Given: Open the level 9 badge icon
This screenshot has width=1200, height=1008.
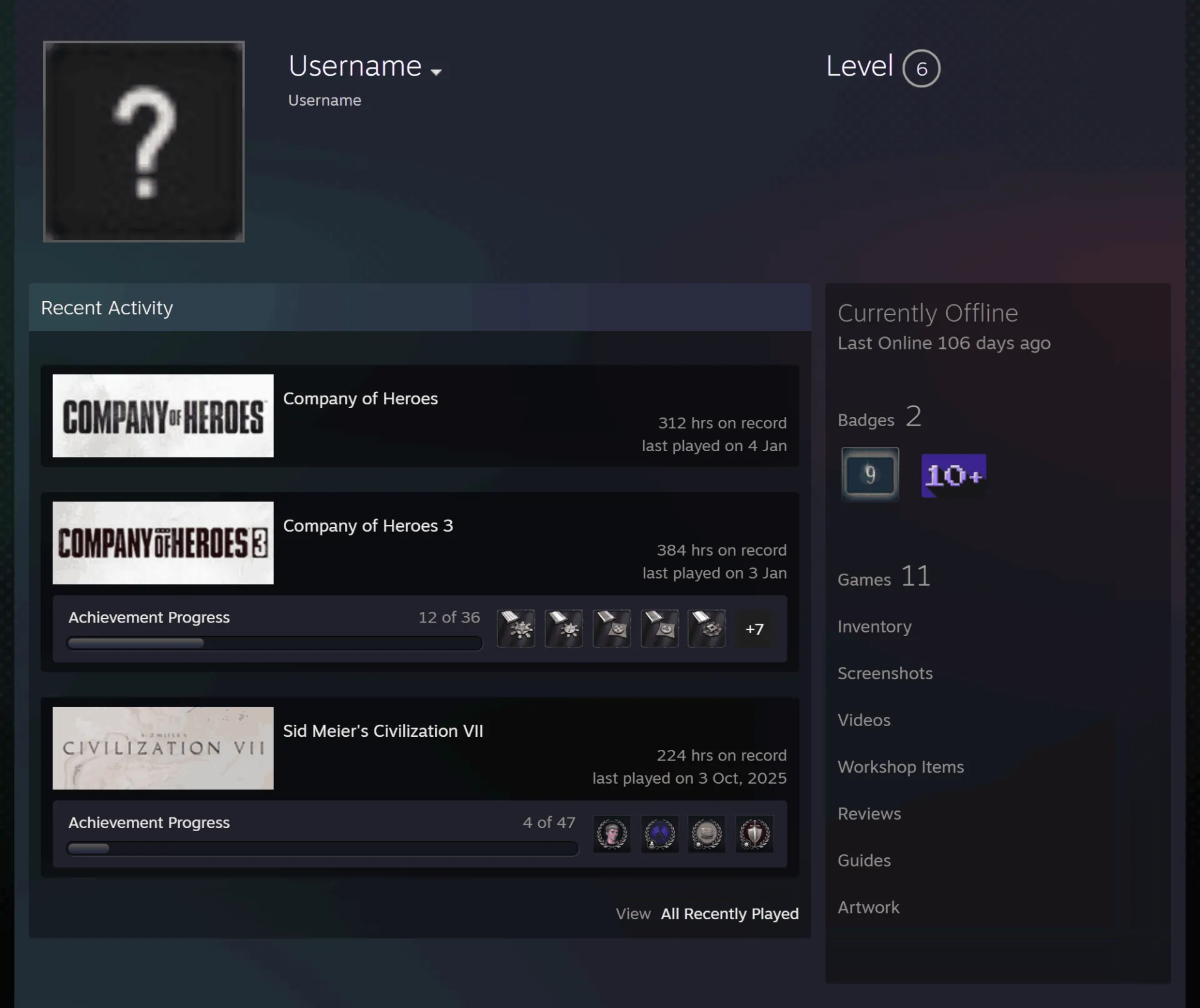Looking at the screenshot, I should click(x=870, y=475).
